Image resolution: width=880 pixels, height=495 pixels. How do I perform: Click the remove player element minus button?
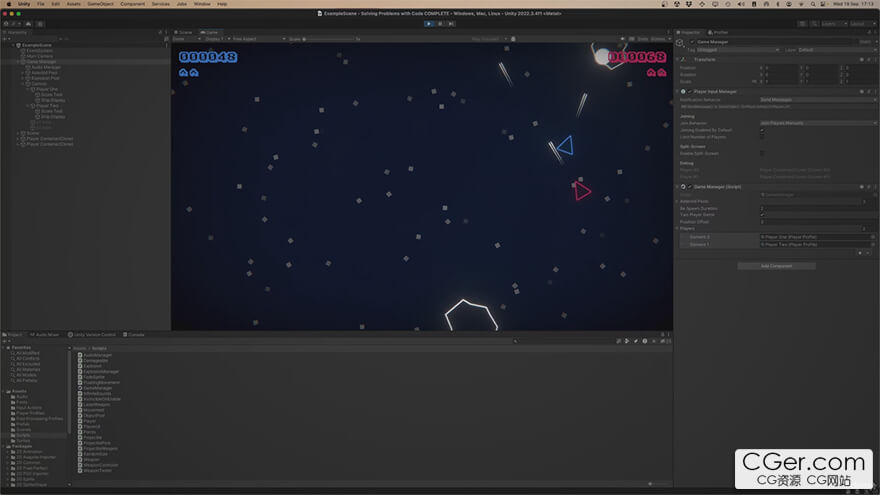coord(868,253)
